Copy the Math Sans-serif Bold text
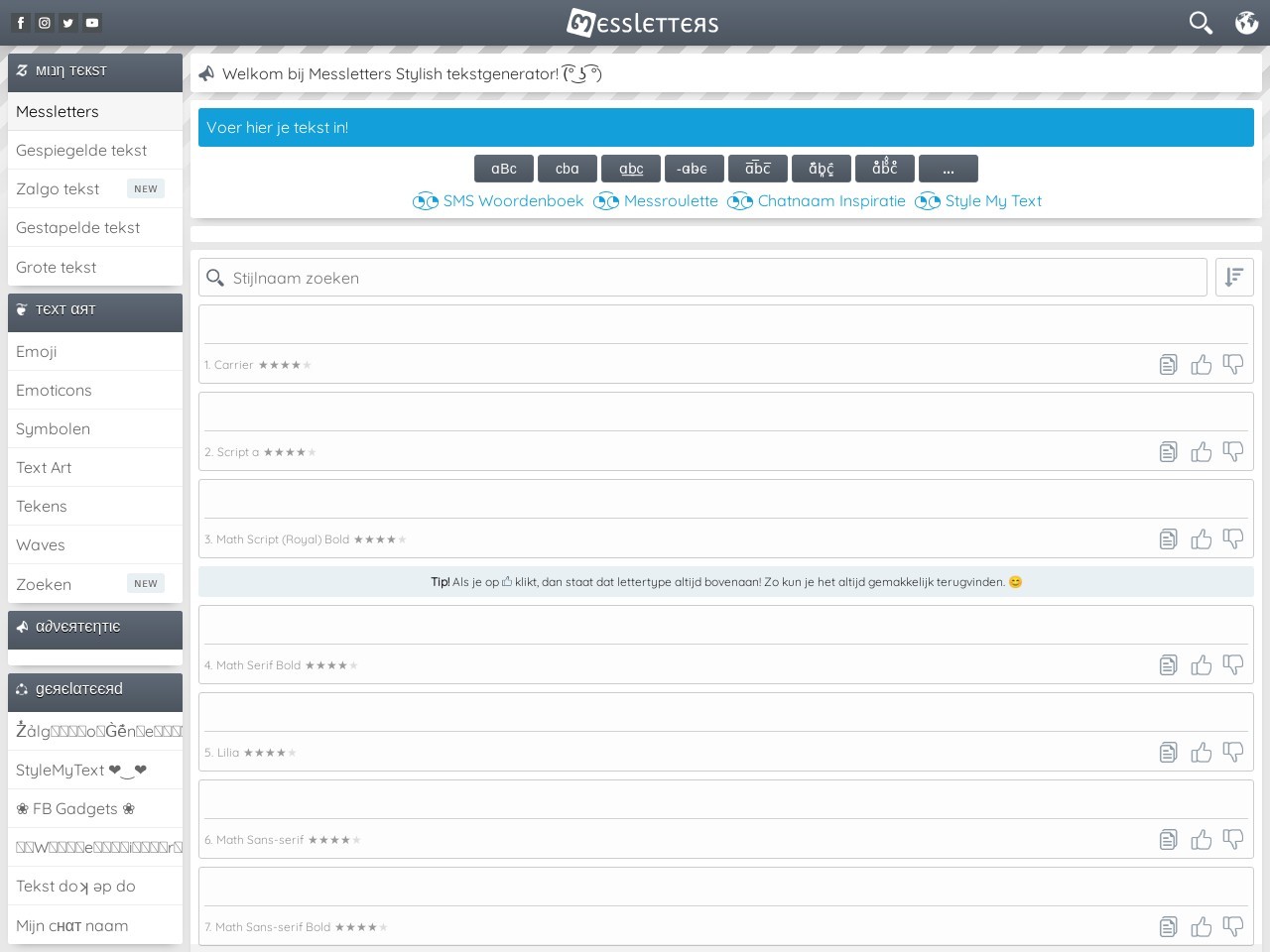 coord(1169,927)
